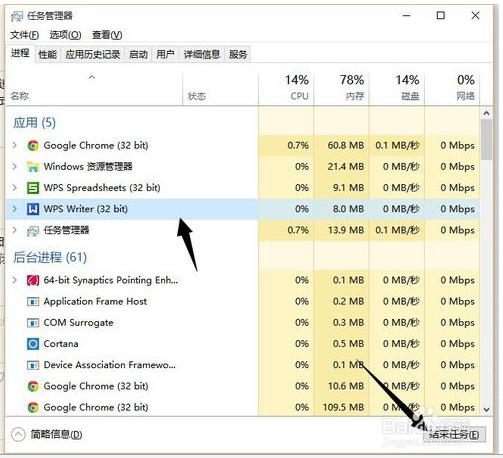Click the WPS Writer blue W icon
This screenshot has height=458, width=503.
[33, 209]
